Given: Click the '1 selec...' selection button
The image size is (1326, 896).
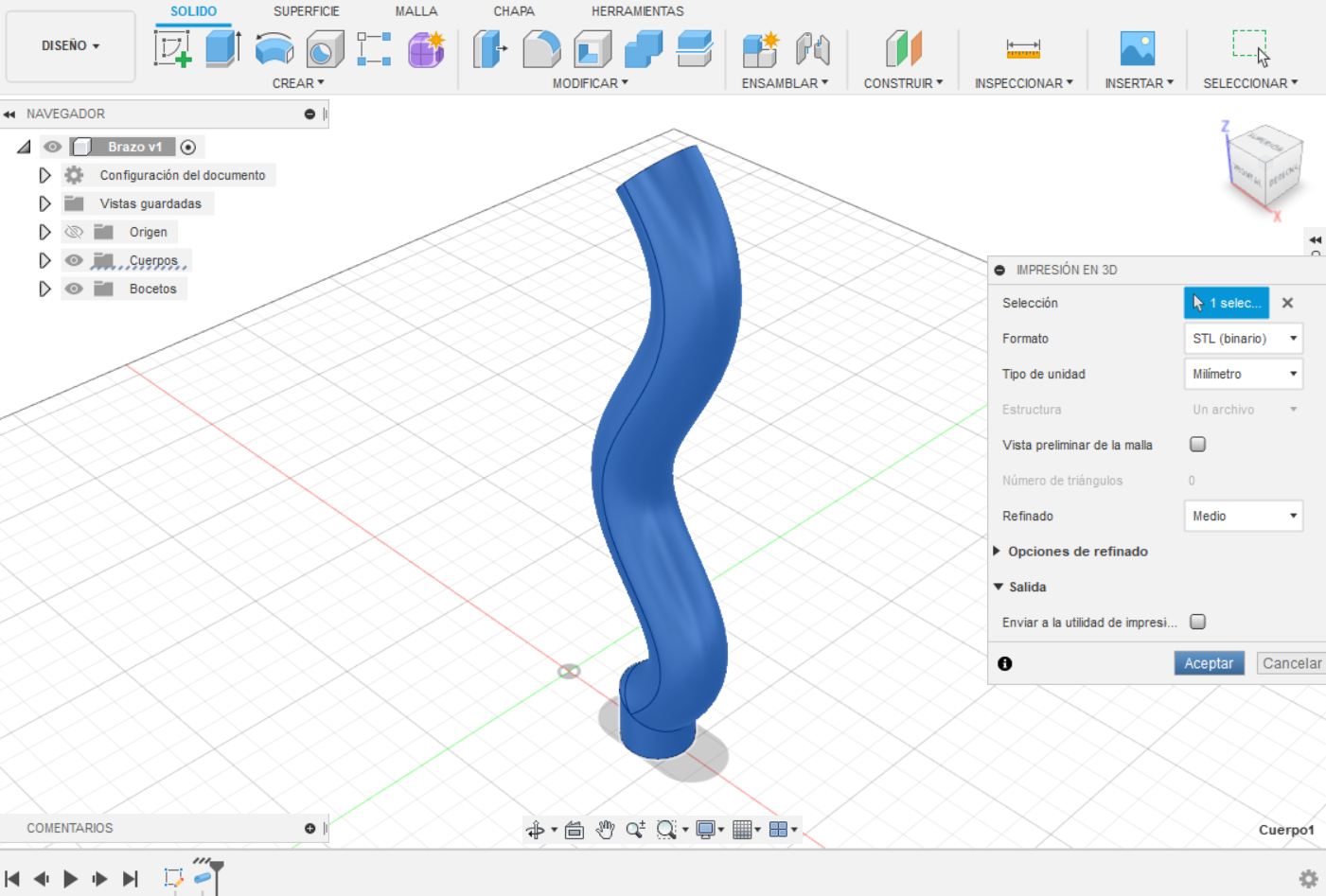Looking at the screenshot, I should click(x=1227, y=303).
